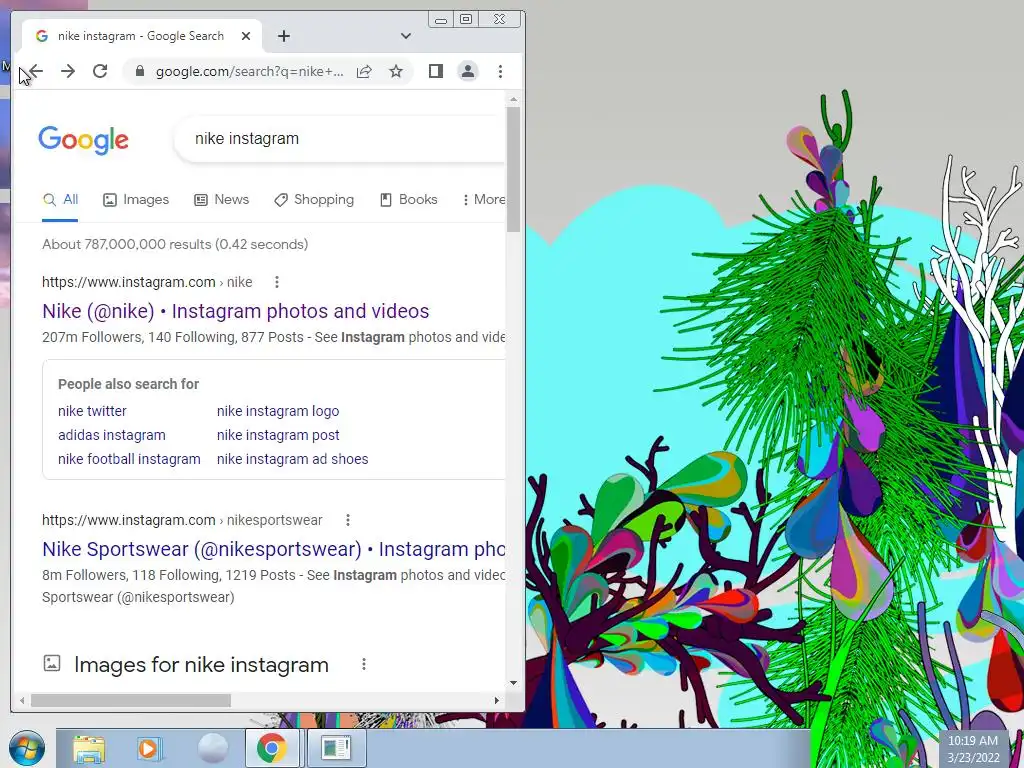Switch to the News search tab
This screenshot has width=1024, height=768.
coord(221,200)
